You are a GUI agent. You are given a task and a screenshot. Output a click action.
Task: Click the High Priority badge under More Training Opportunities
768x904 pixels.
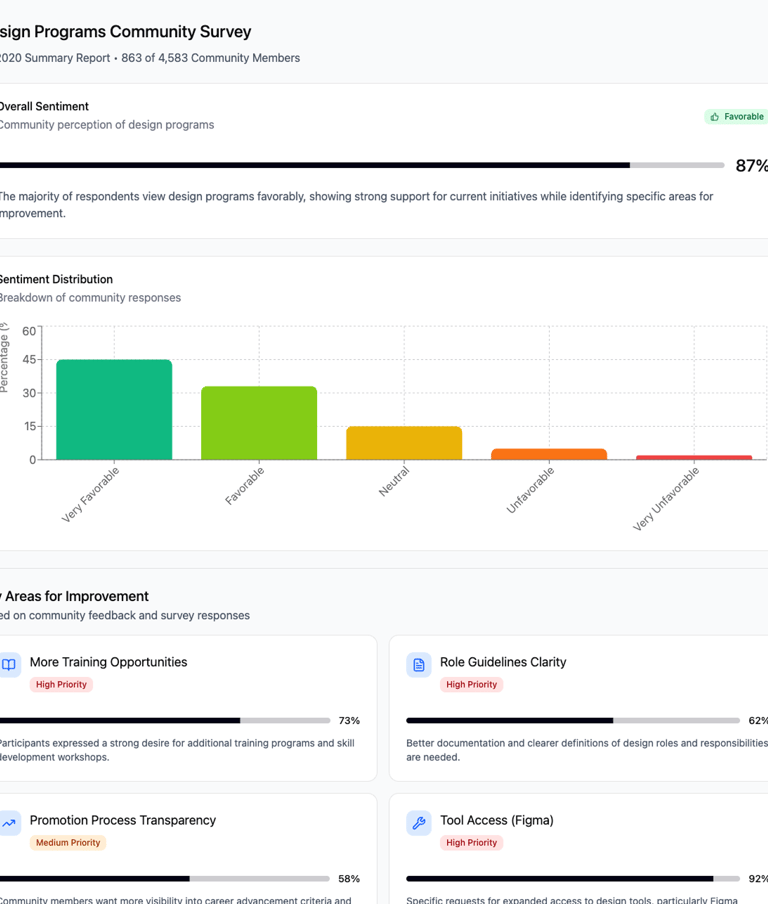tap(61, 685)
